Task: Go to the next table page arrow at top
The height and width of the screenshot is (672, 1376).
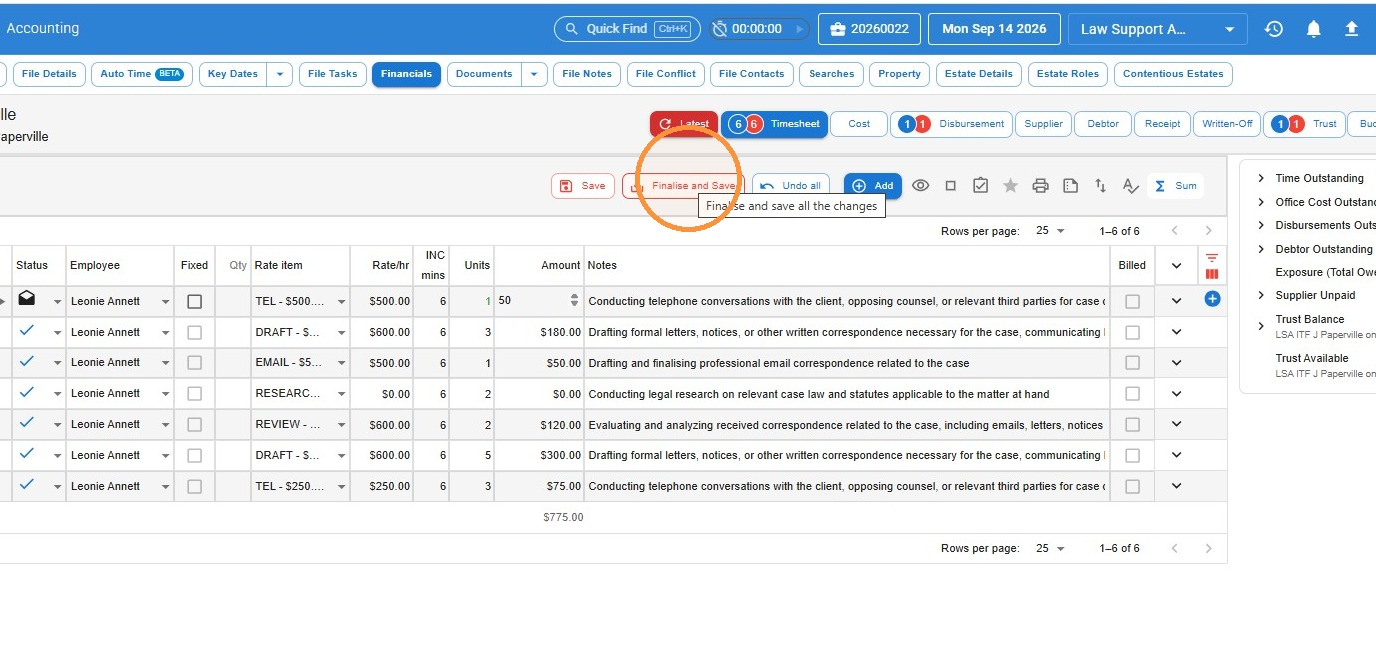Action: pyautogui.click(x=1209, y=231)
